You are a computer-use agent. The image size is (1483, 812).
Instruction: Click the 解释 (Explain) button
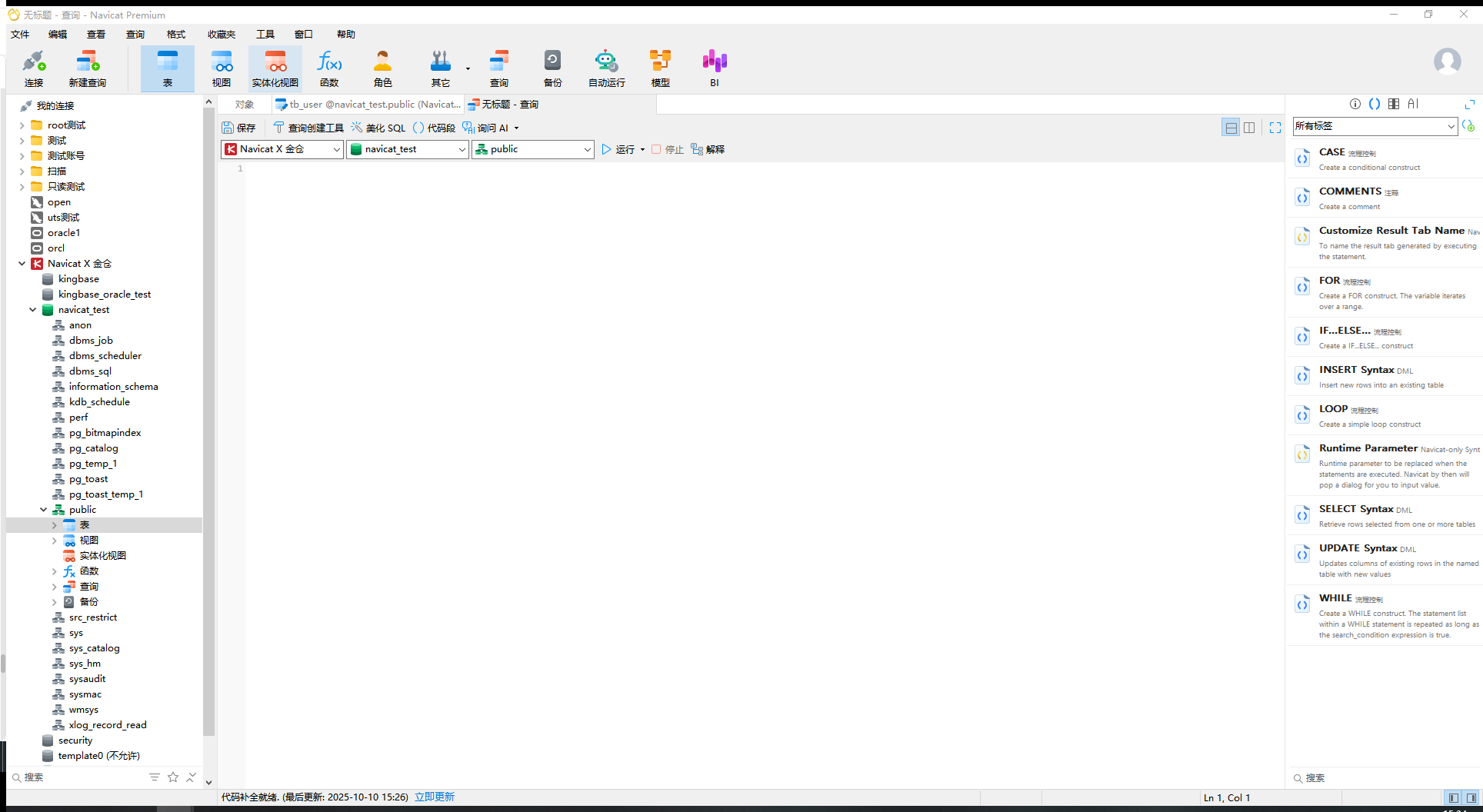pyautogui.click(x=708, y=149)
